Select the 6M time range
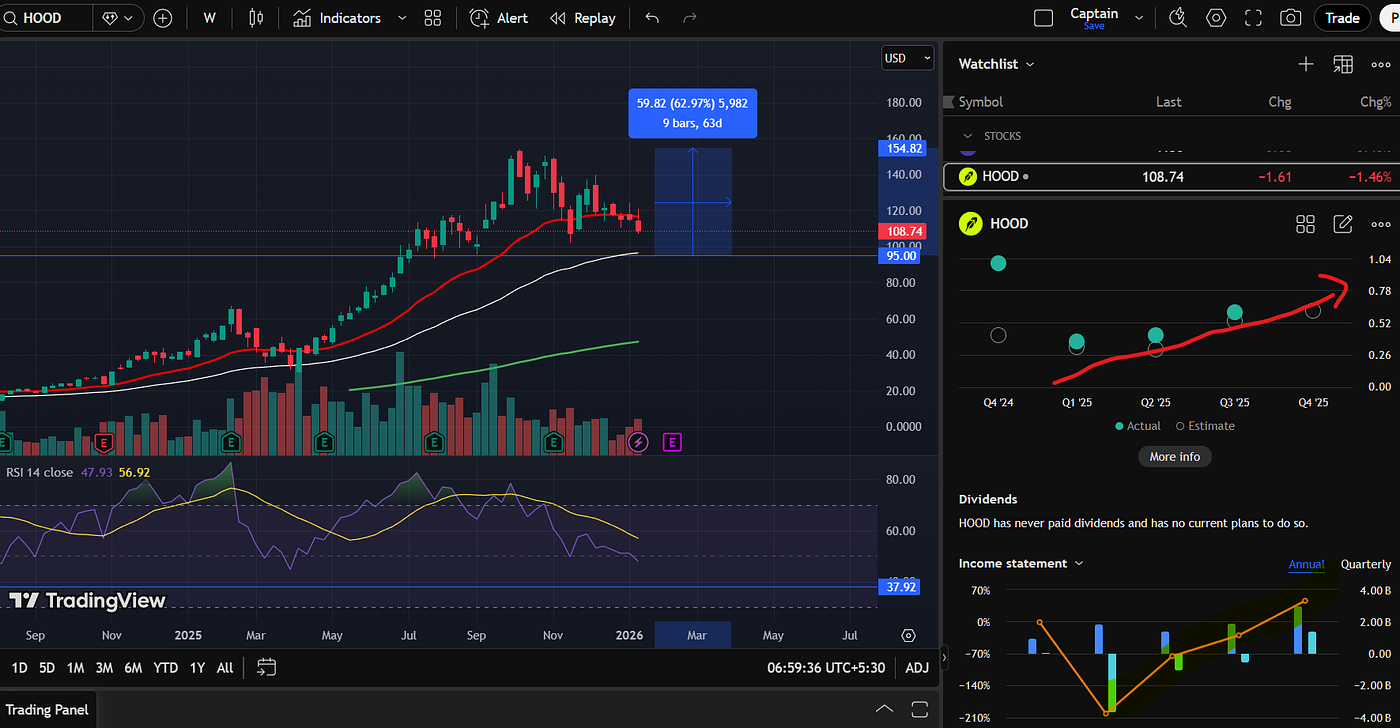1400x728 pixels. click(133, 668)
